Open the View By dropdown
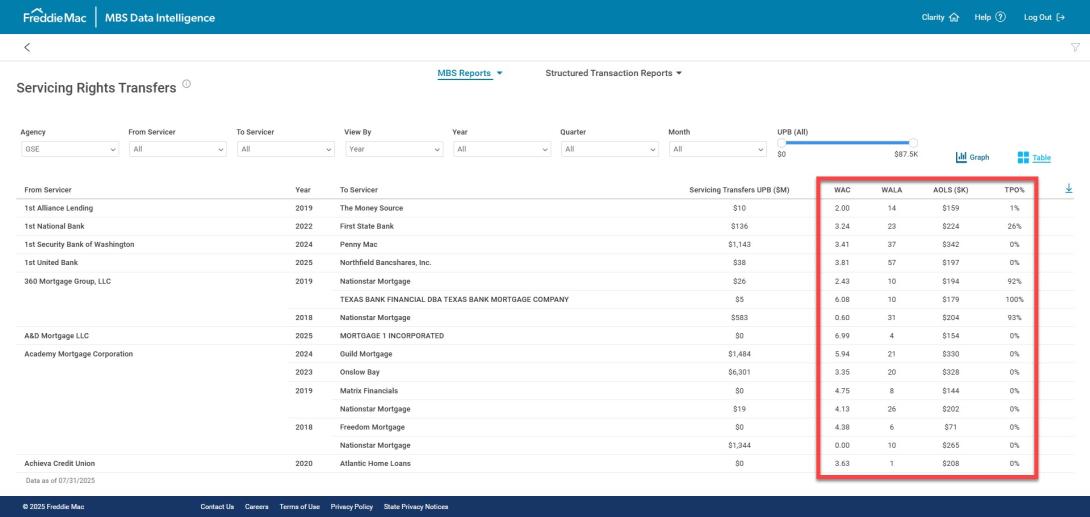 (x=394, y=149)
